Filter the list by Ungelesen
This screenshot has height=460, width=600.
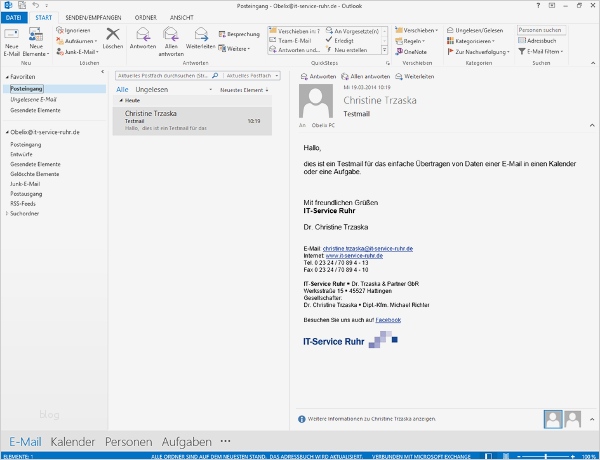152,90
